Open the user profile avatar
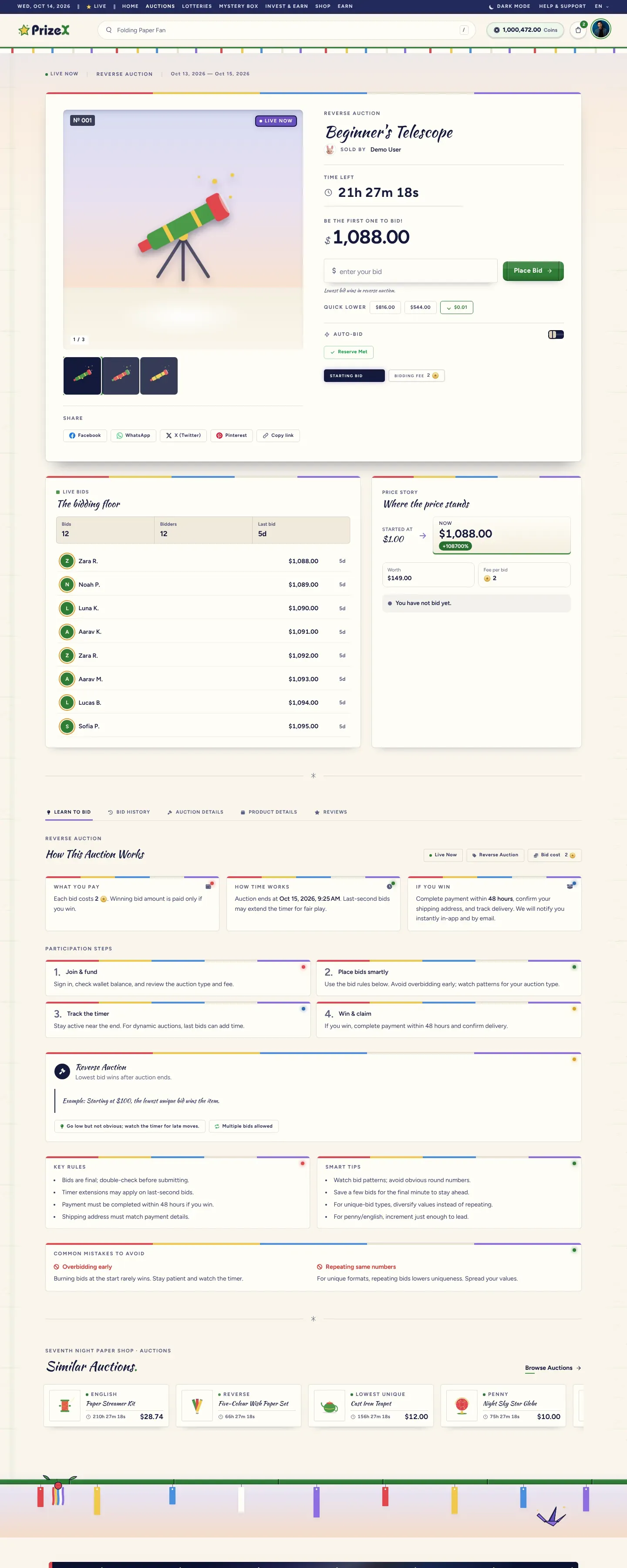This screenshot has width=627, height=1568. pyautogui.click(x=601, y=29)
